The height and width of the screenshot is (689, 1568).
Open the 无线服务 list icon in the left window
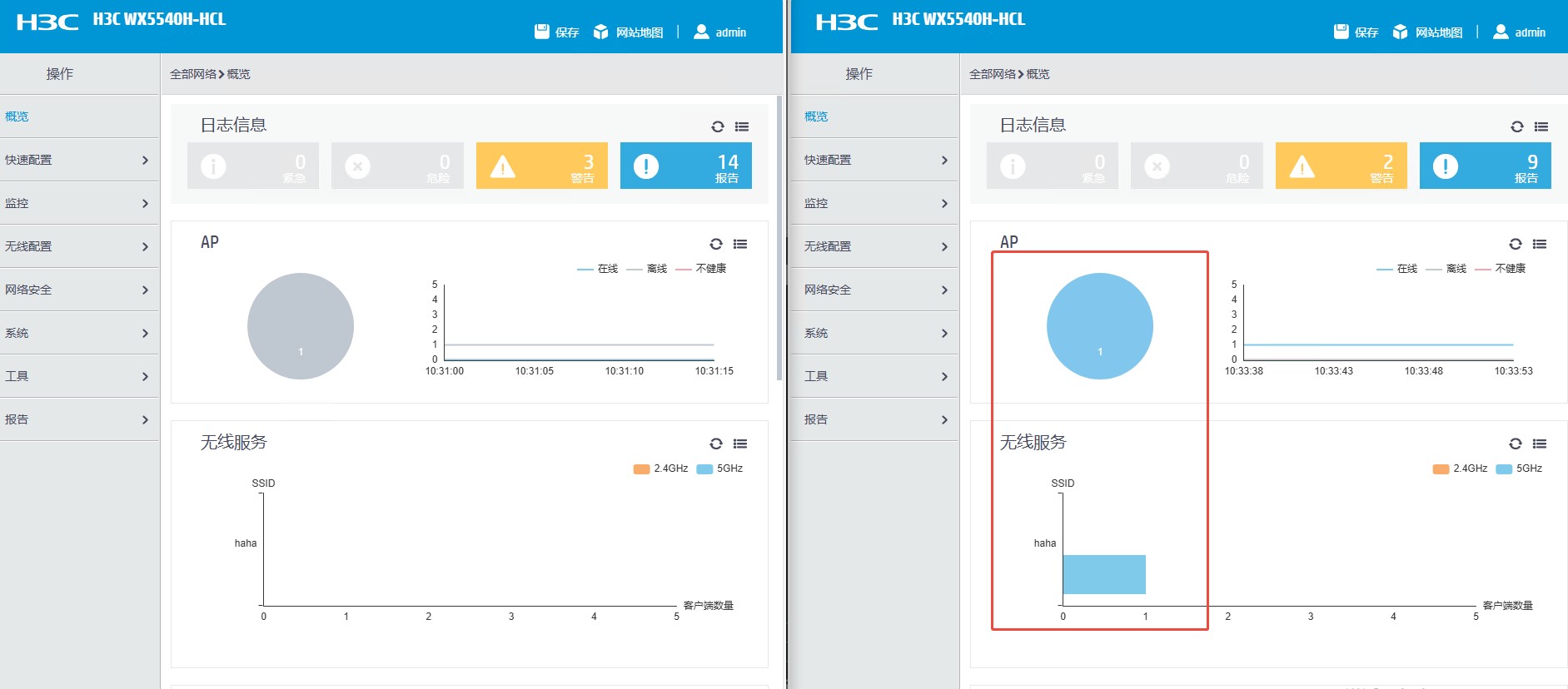(740, 444)
